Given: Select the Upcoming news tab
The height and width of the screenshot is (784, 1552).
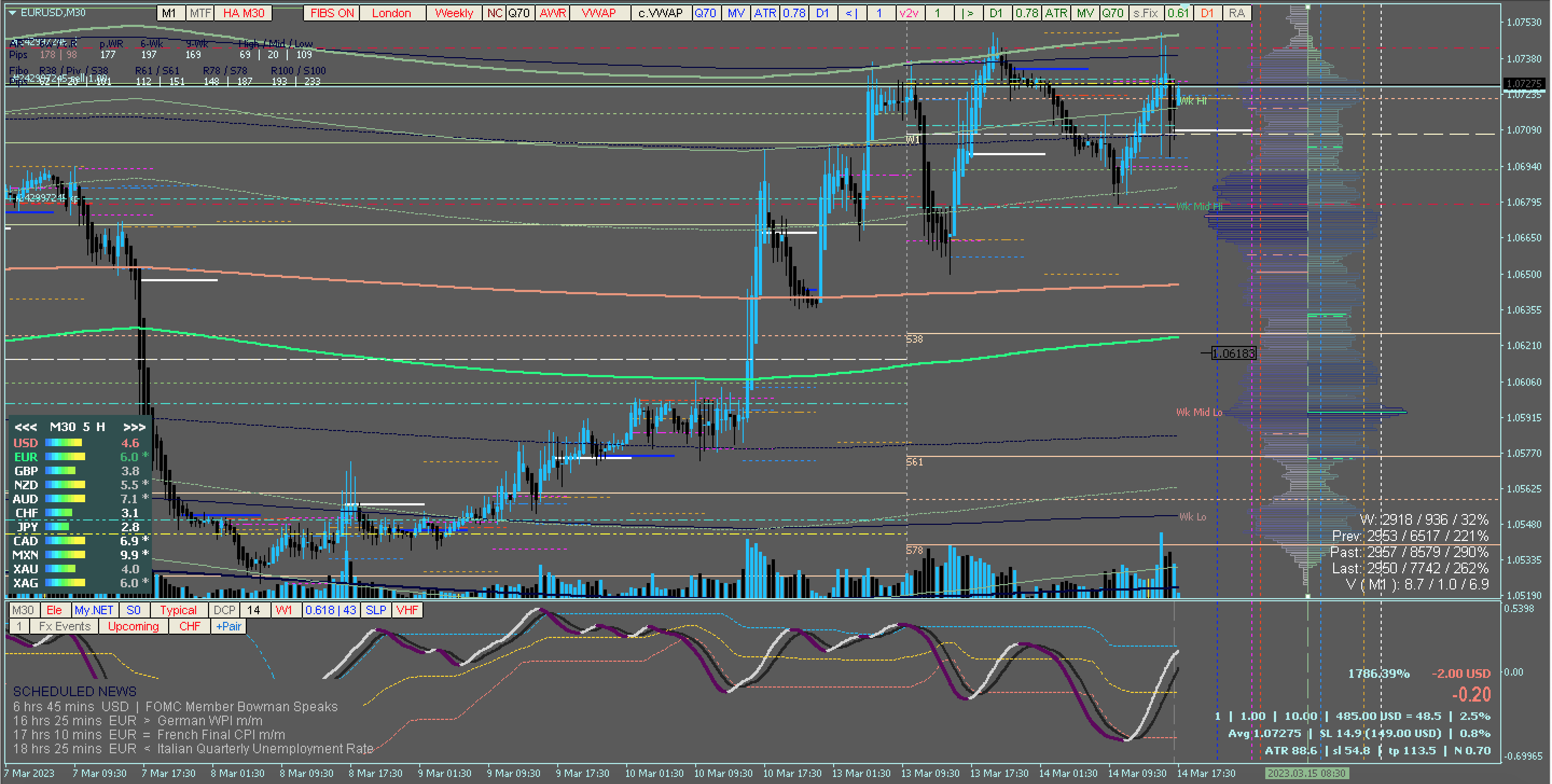Looking at the screenshot, I should coord(133,626).
